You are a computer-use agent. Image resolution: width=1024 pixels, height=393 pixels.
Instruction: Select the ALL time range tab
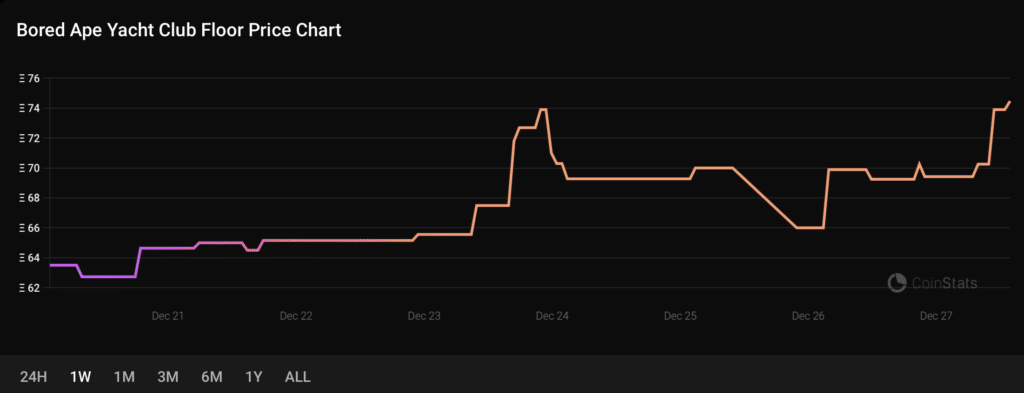pos(298,377)
